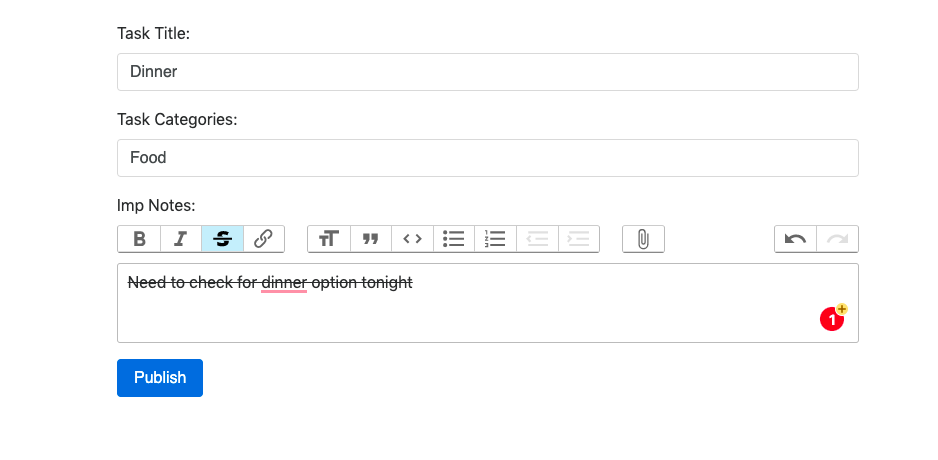Image resolution: width=938 pixels, height=460 pixels.
Task: Attach a file with the paperclip icon
Action: tap(644, 239)
